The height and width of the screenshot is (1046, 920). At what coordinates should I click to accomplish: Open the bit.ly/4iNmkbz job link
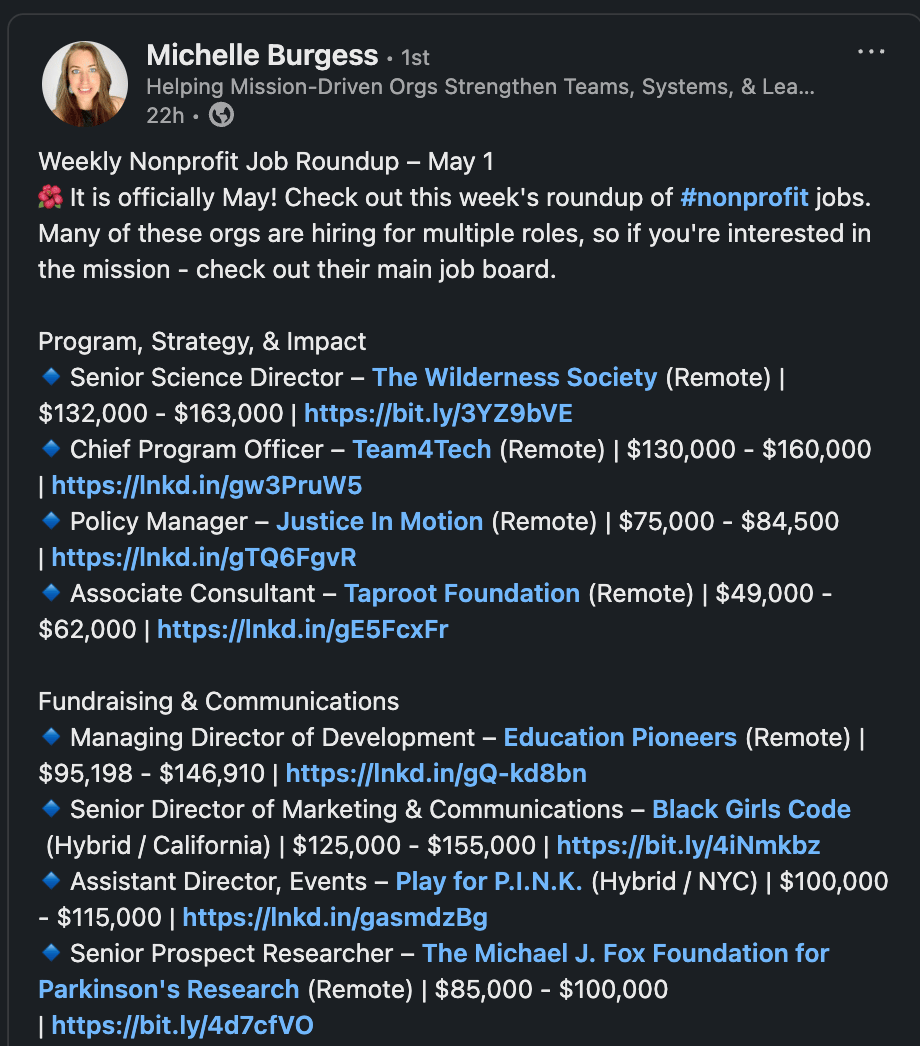pyautogui.click(x=688, y=846)
